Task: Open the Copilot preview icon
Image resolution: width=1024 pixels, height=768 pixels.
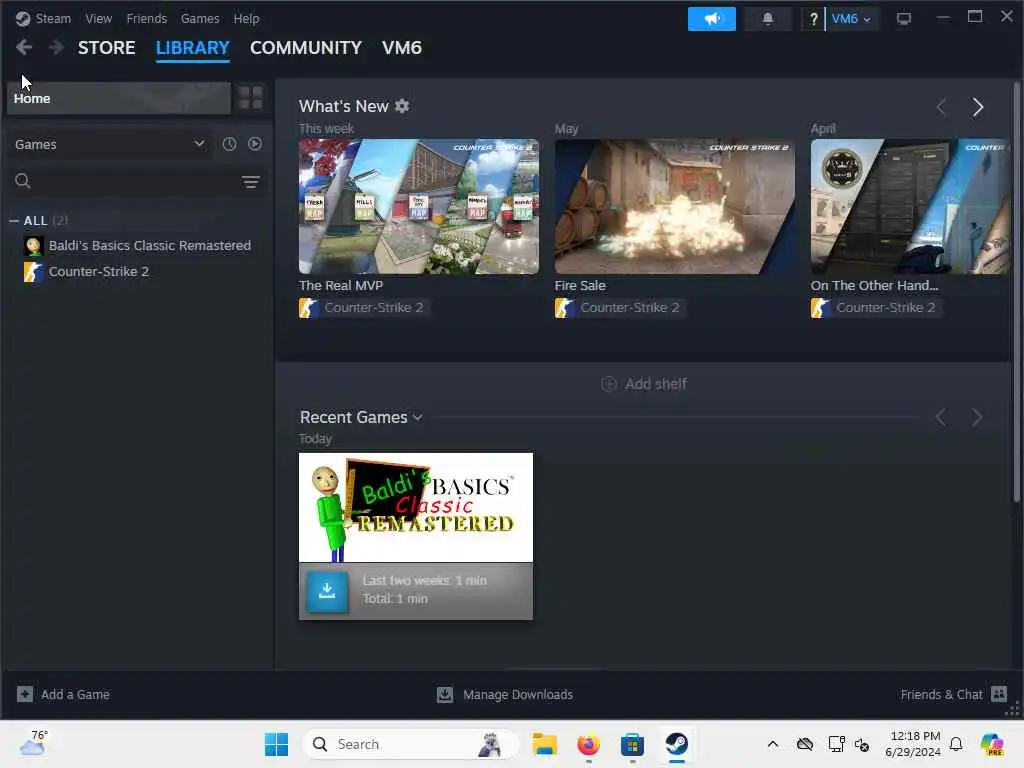Action: click(992, 744)
